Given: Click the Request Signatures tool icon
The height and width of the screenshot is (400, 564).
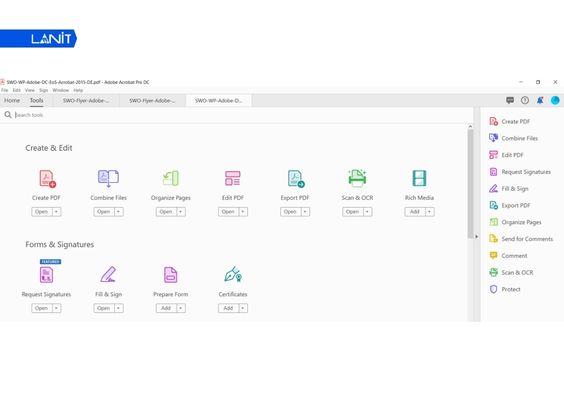Looking at the screenshot, I should (x=46, y=275).
